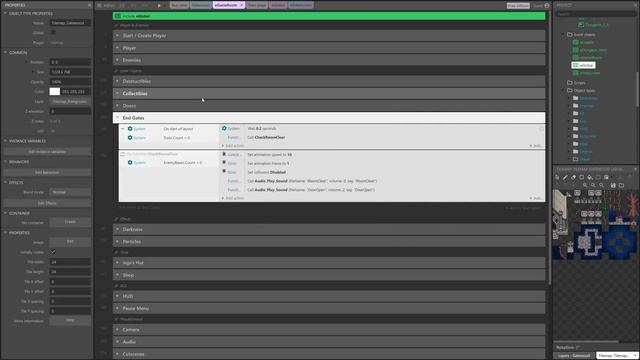Collapse the Common properties section
The width and height of the screenshot is (640, 360).
5,52
